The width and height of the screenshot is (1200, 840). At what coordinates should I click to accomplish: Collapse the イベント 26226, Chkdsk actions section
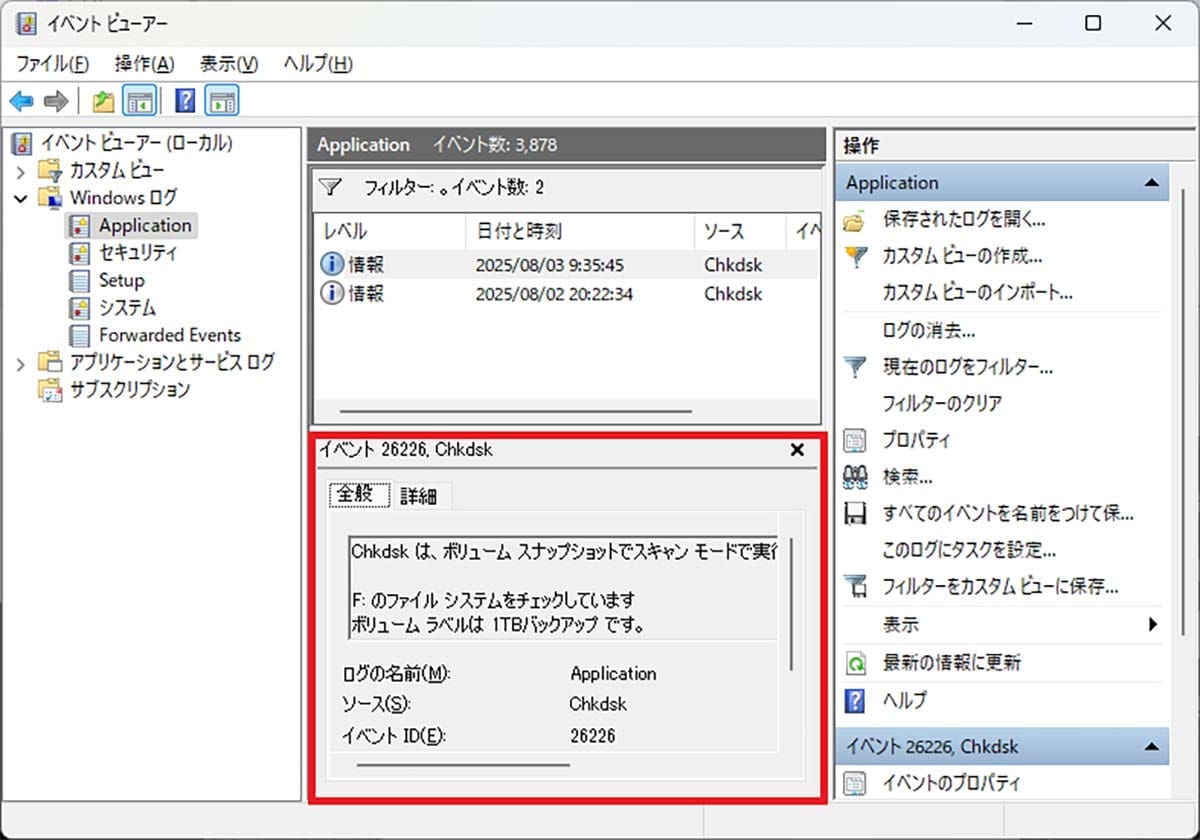pos(1151,747)
